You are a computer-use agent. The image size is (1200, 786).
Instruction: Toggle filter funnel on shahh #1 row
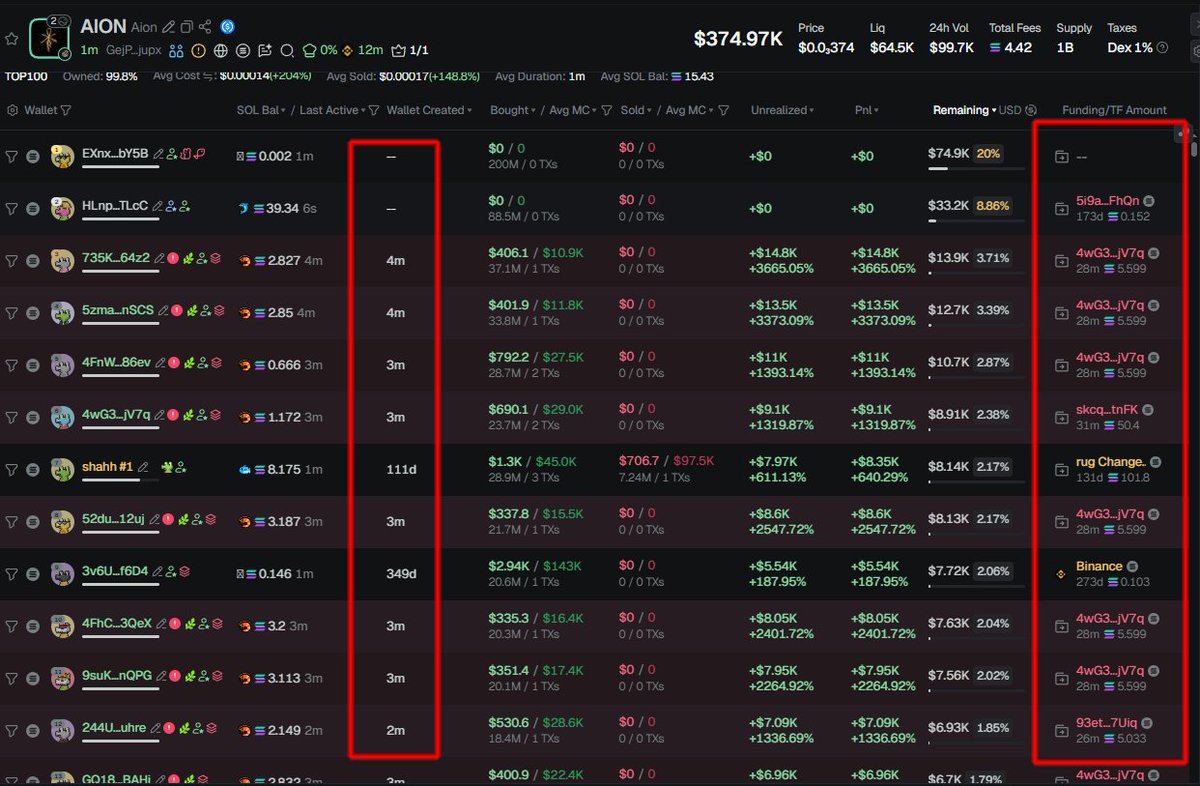[12, 469]
